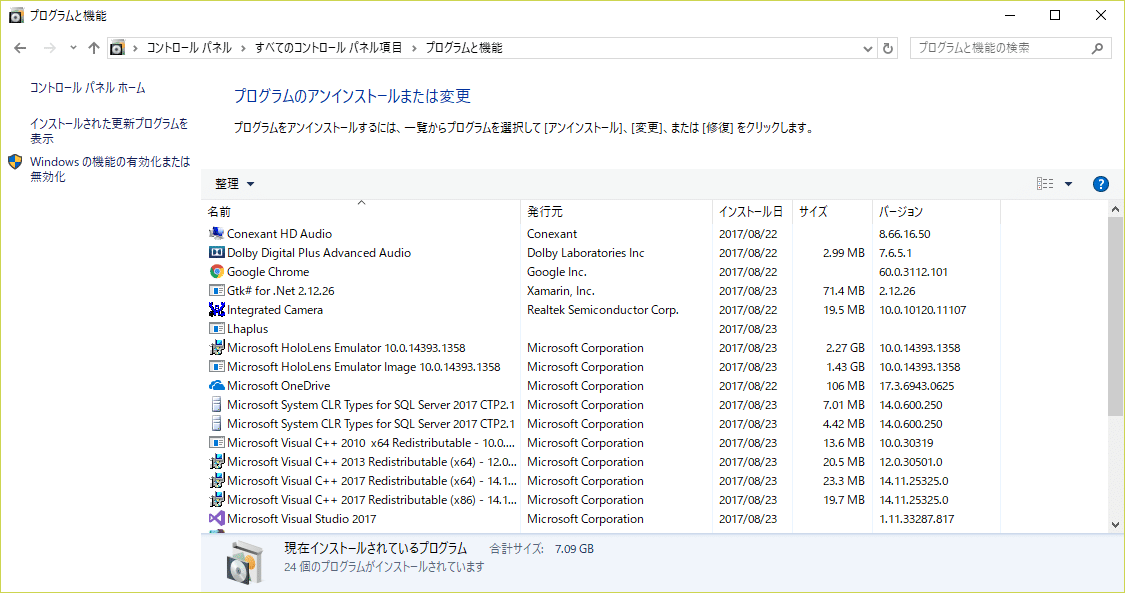Sort by the 名前 column header
1125x593 pixels.
(x=361, y=212)
